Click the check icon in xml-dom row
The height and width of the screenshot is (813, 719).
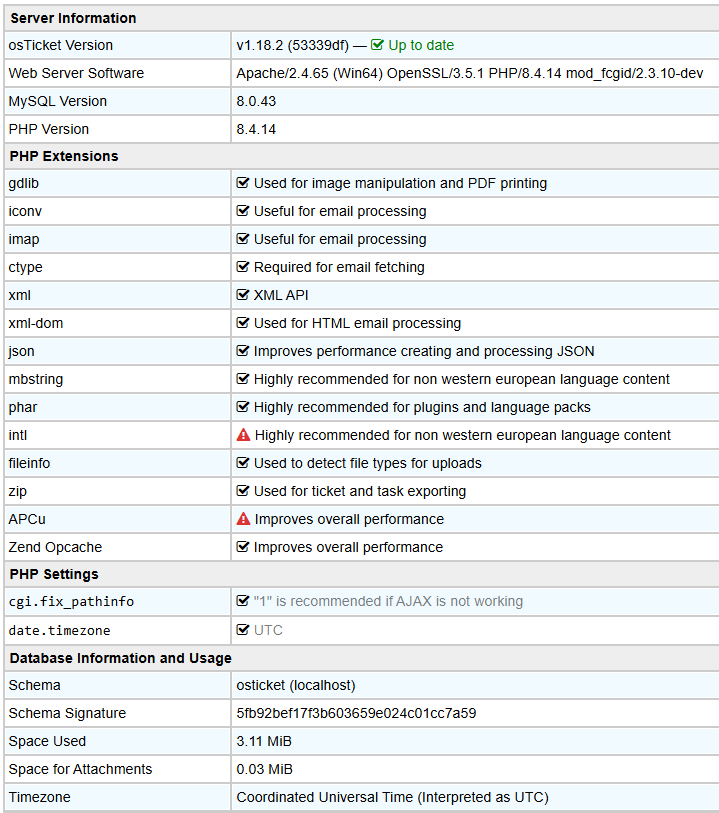243,323
